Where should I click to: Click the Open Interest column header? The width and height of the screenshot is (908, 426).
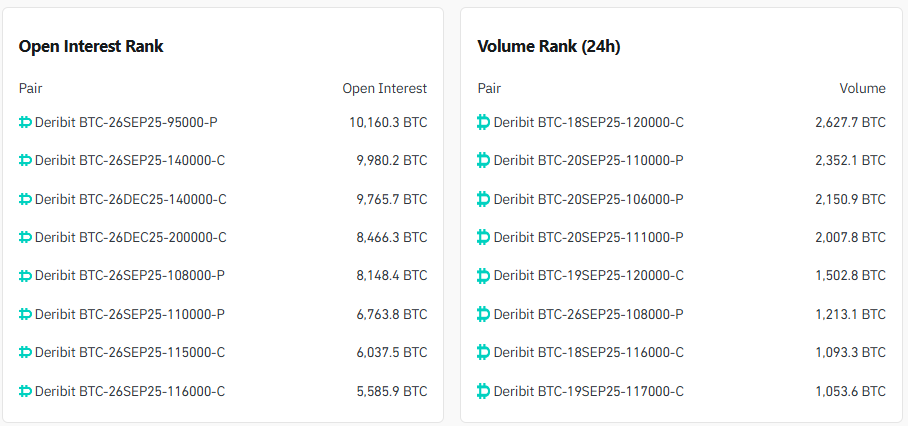[x=385, y=89]
